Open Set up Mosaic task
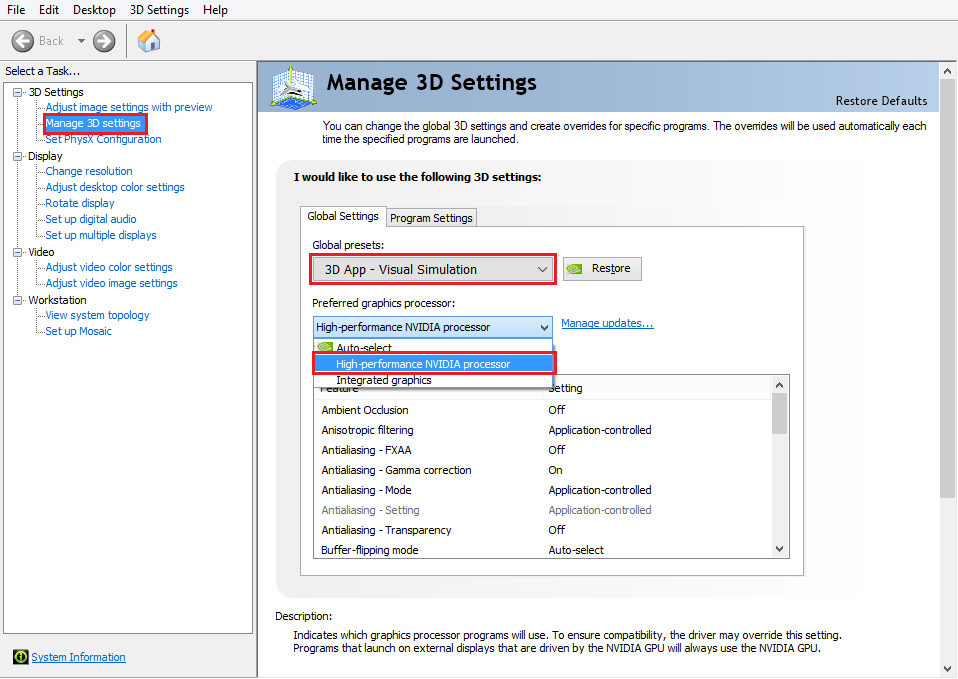 (x=78, y=331)
